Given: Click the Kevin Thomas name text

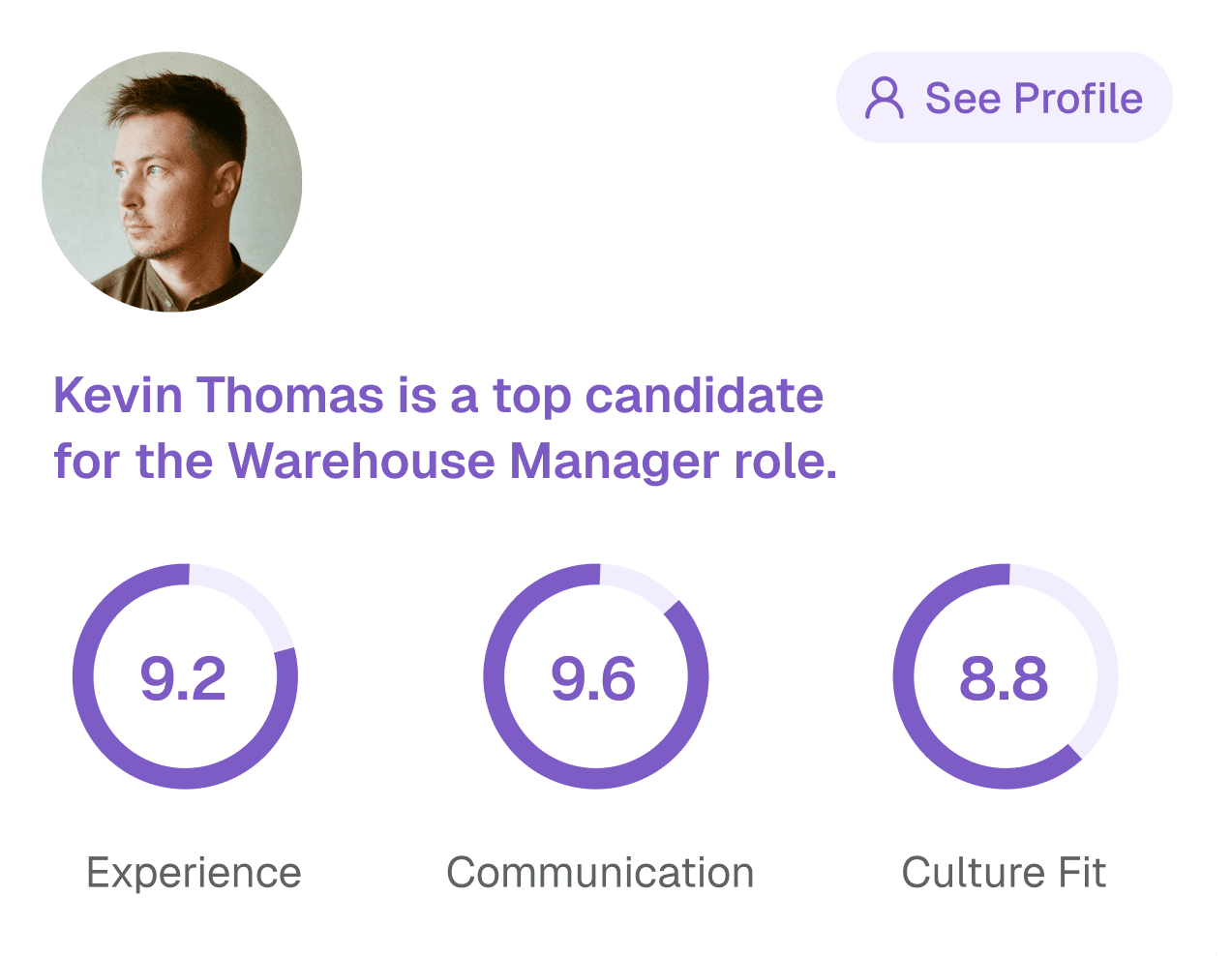Looking at the screenshot, I should [219, 395].
